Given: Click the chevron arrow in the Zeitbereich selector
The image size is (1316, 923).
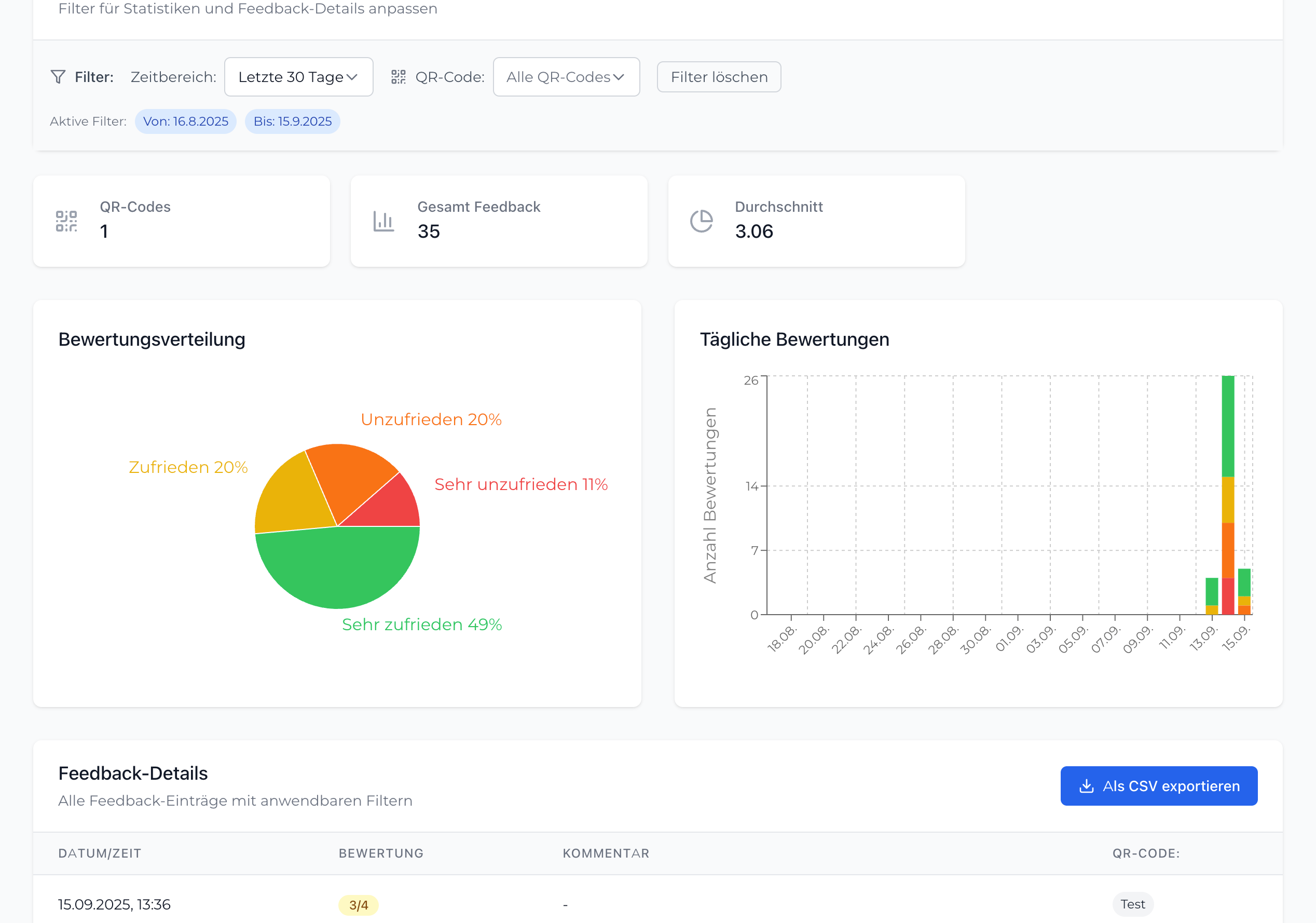Looking at the screenshot, I should pyautogui.click(x=352, y=77).
